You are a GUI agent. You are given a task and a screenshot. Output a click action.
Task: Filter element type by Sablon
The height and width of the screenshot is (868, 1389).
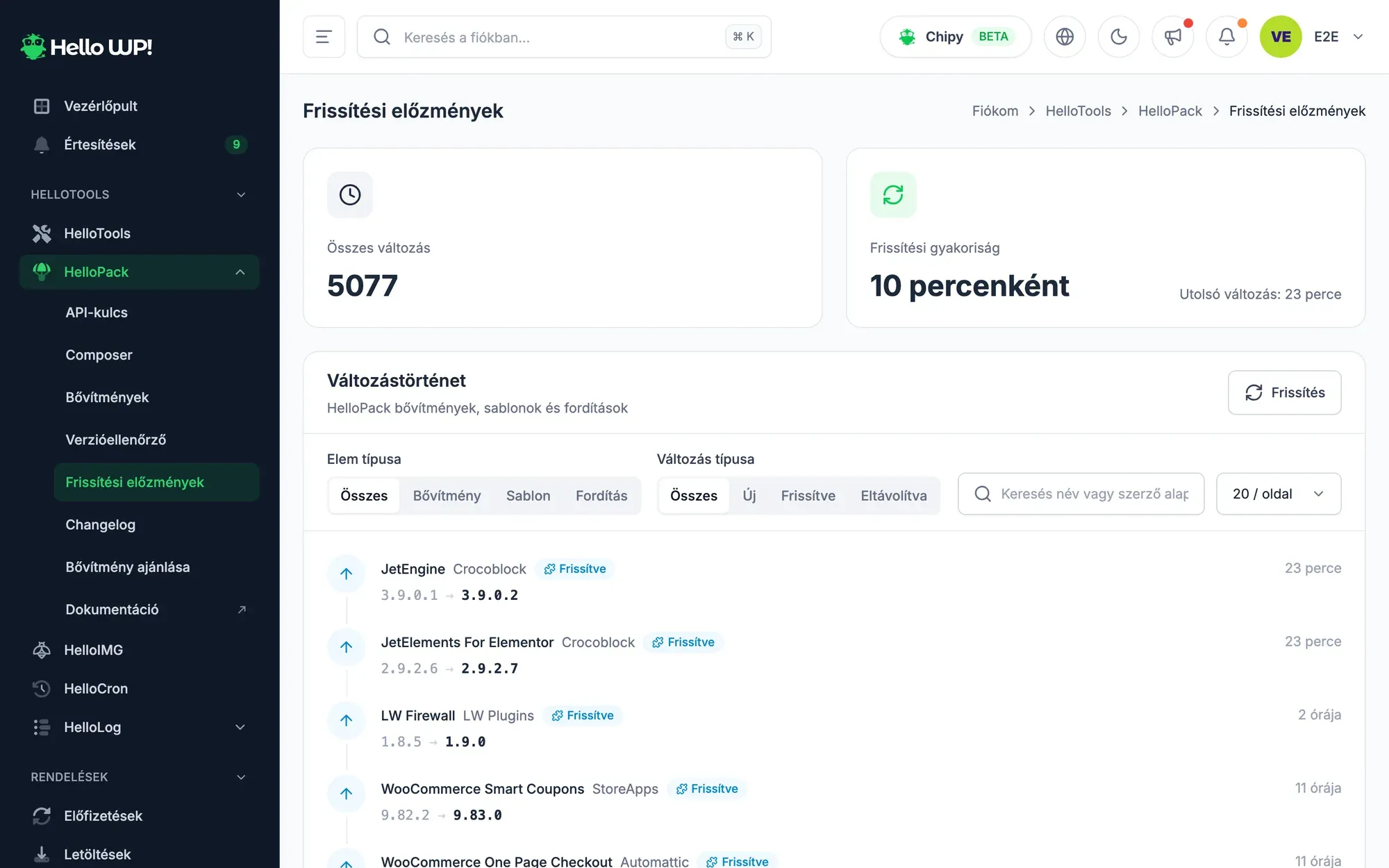[x=528, y=495]
